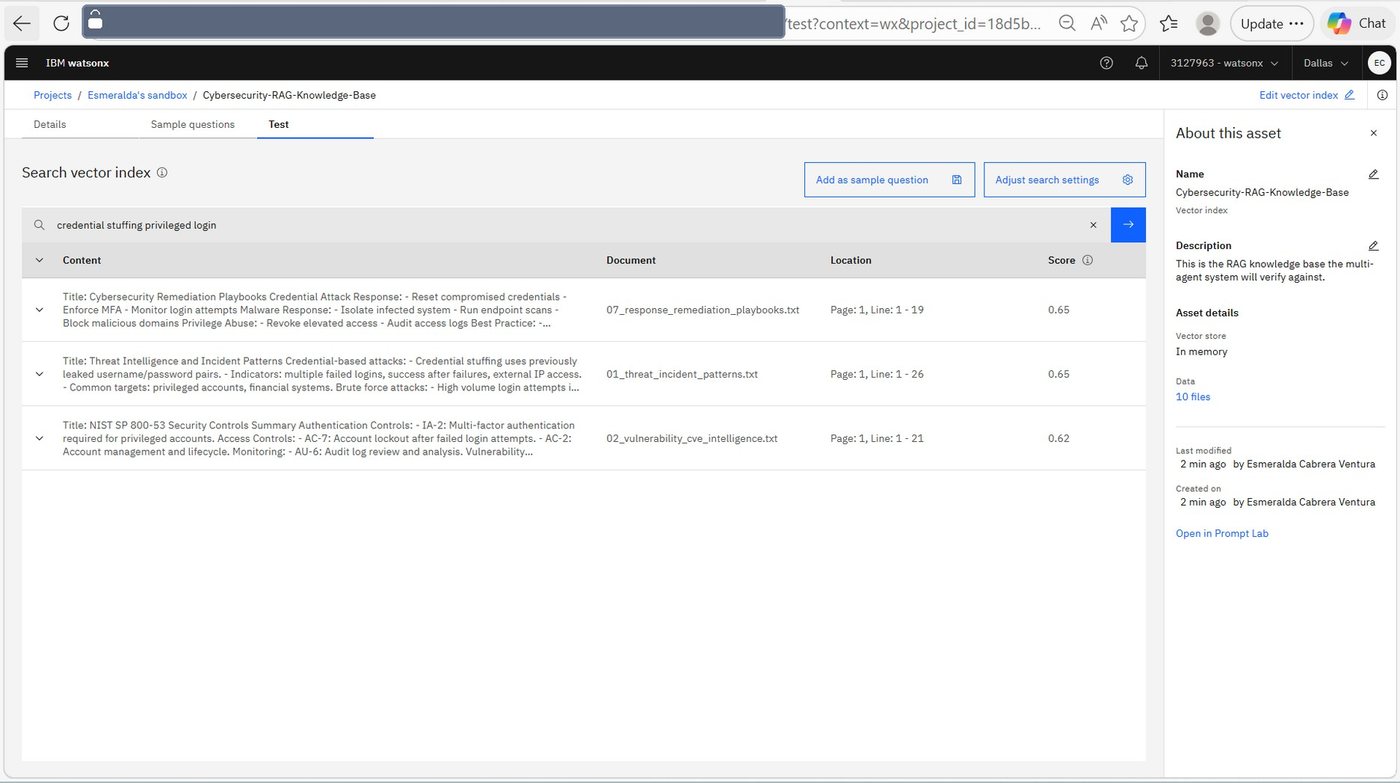The height and width of the screenshot is (783, 1400).
Task: Click the IBM watsonx logo text
Action: tap(77, 63)
